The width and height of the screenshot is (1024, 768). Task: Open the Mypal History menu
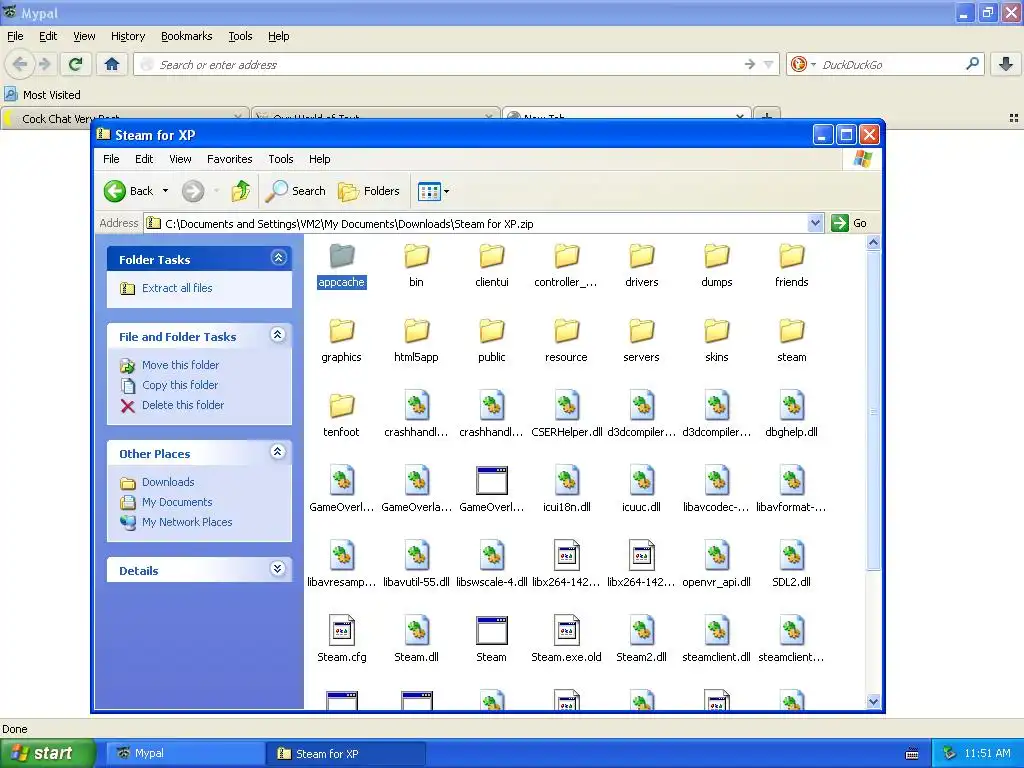click(128, 36)
